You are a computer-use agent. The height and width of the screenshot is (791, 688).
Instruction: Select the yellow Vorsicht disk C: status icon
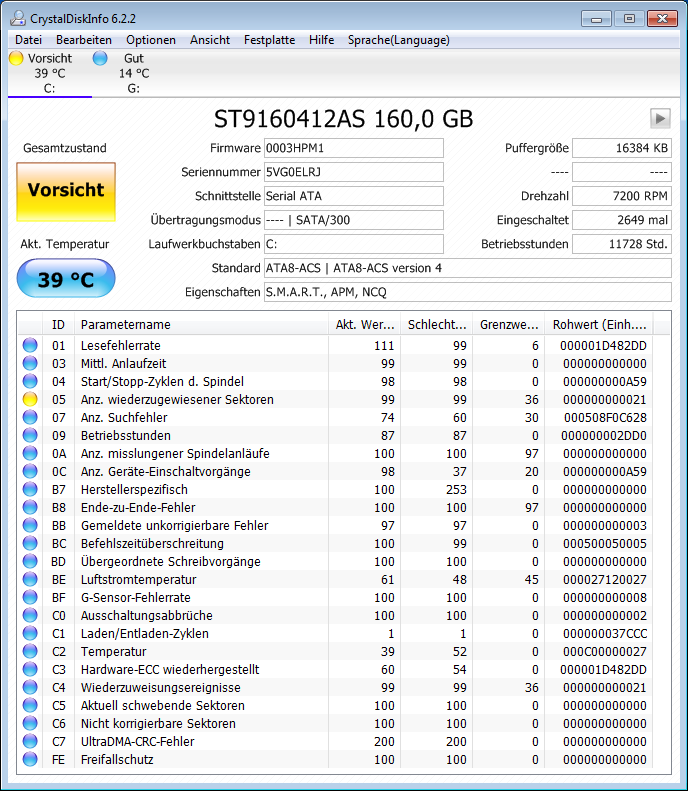pos(16,58)
